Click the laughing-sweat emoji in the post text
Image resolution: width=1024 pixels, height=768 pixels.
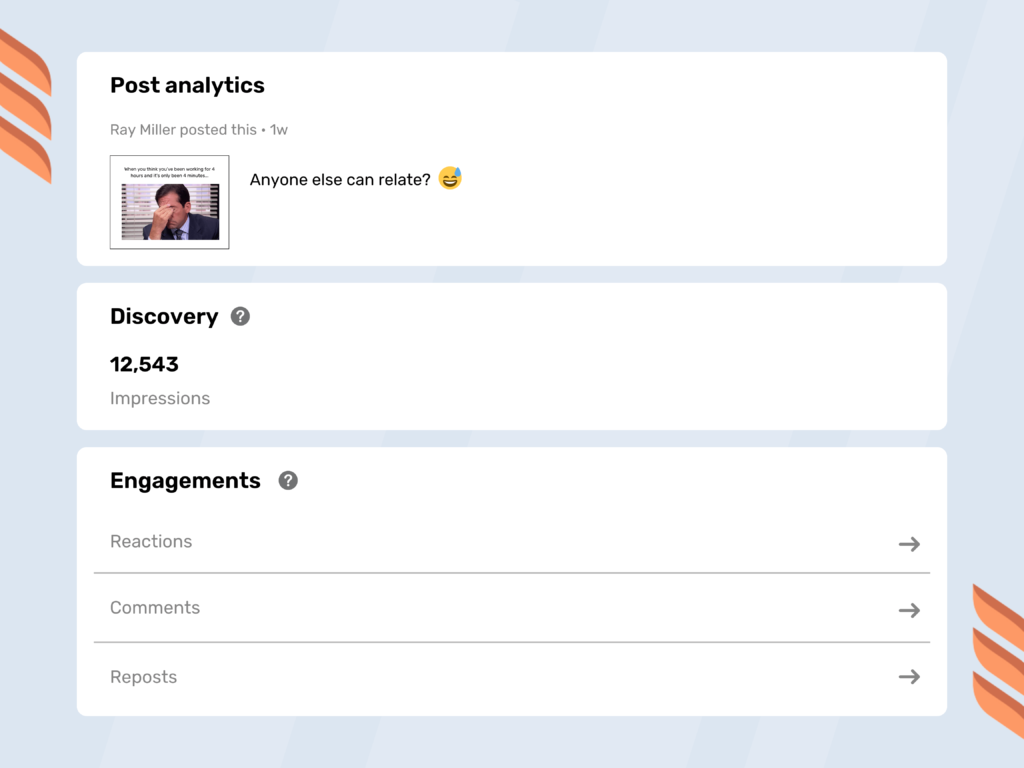[x=450, y=179]
